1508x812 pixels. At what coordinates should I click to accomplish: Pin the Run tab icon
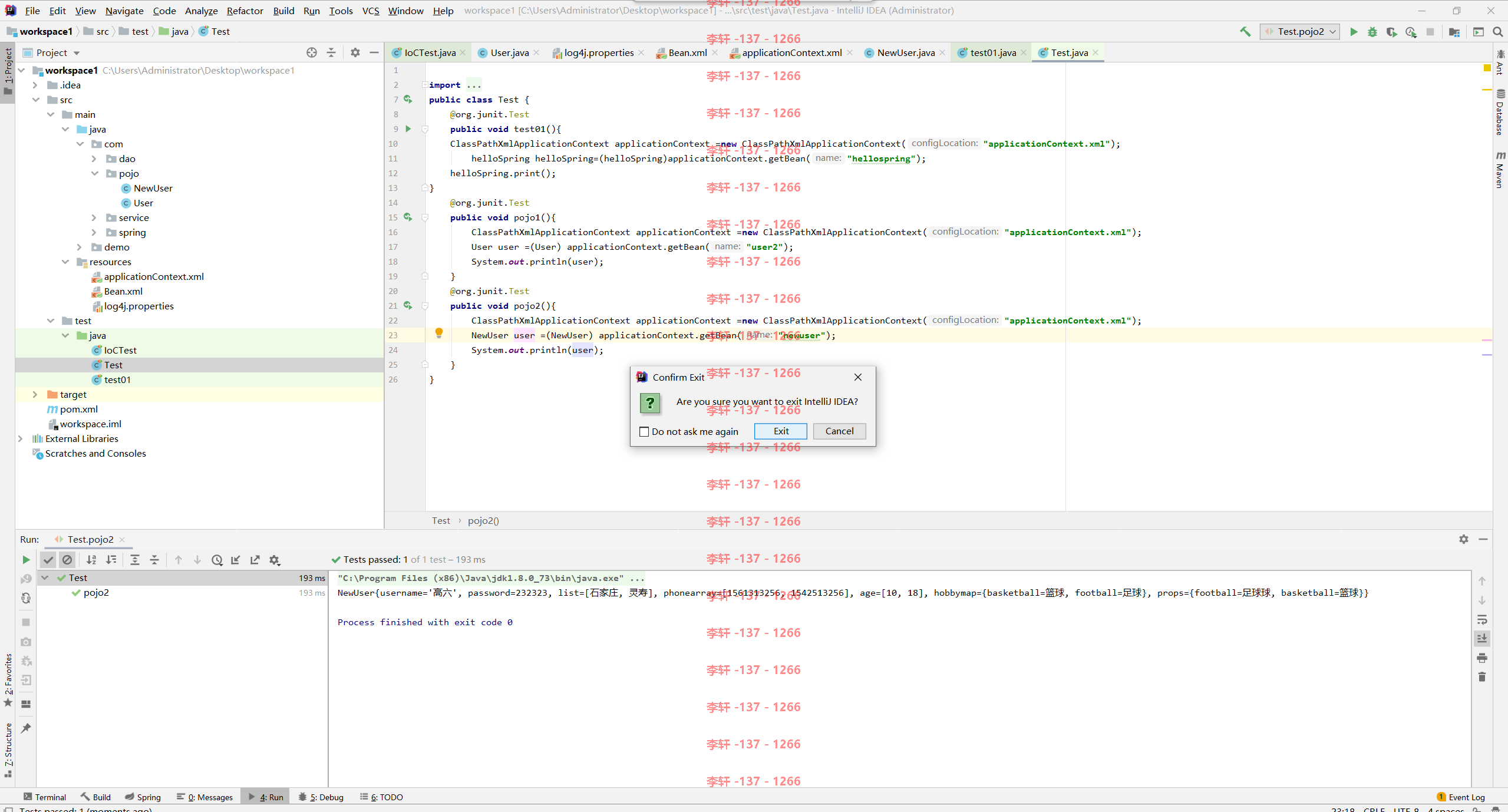pos(26,728)
